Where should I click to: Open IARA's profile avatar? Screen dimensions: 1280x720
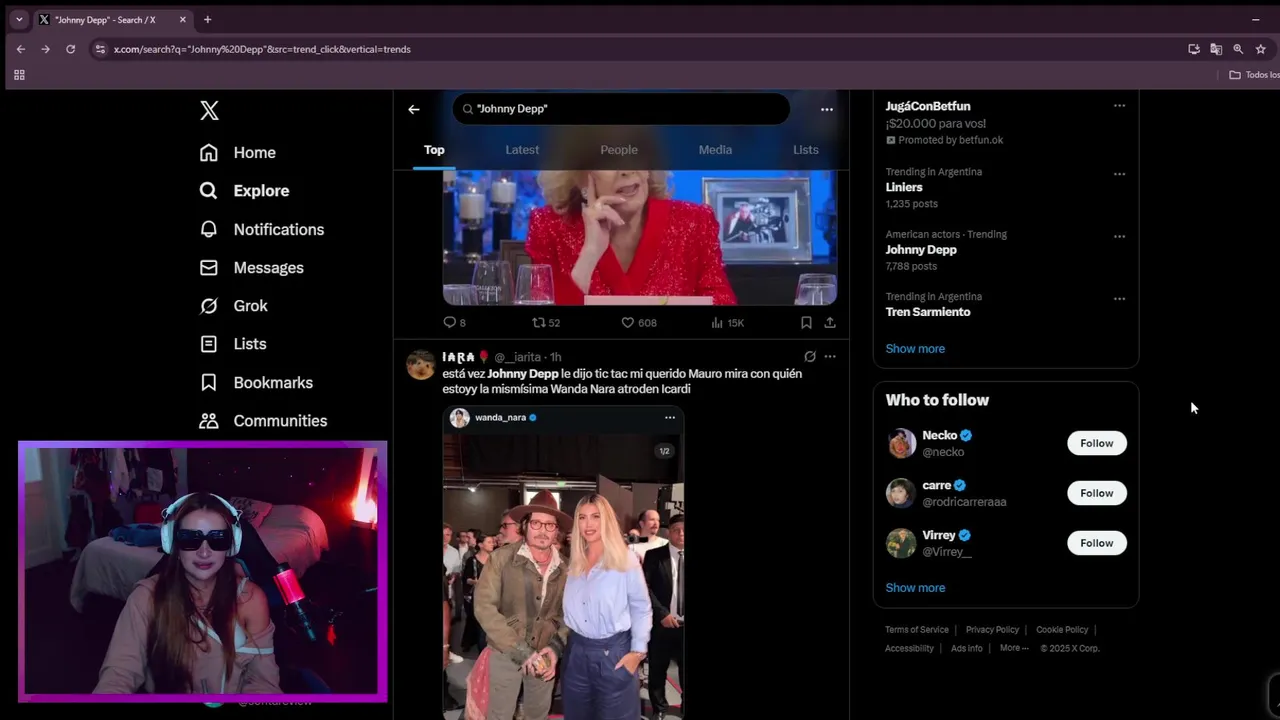[x=421, y=365]
